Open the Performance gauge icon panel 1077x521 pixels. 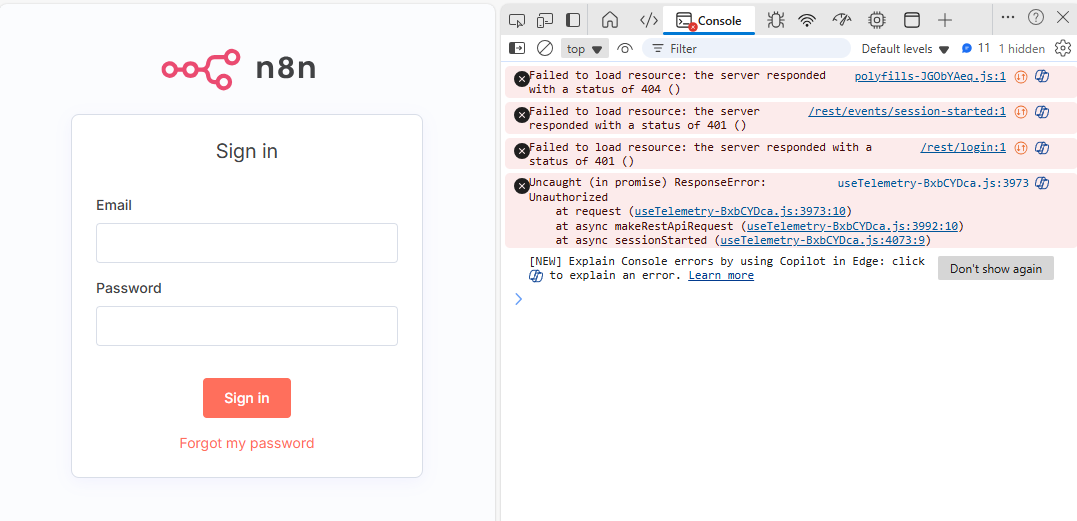(842, 20)
